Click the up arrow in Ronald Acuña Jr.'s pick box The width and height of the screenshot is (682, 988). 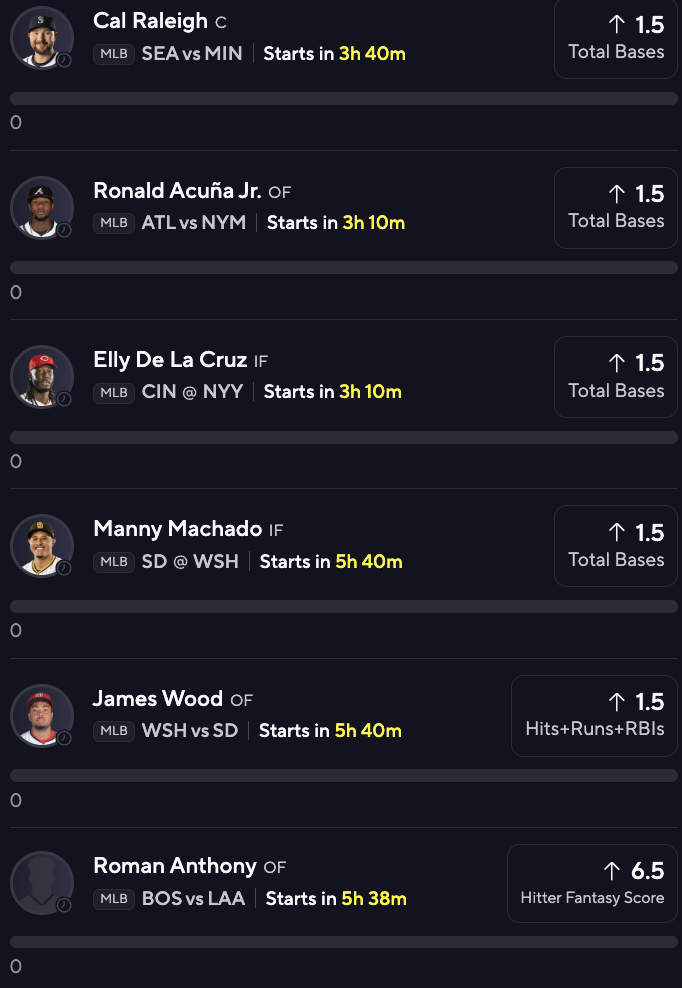(617, 194)
